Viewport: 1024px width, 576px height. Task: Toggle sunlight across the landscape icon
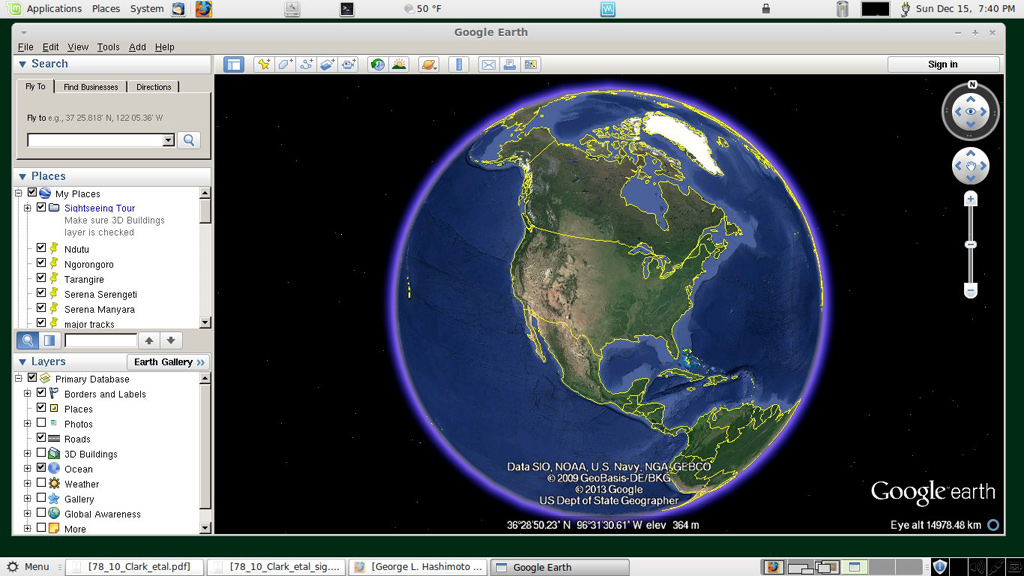click(399, 65)
